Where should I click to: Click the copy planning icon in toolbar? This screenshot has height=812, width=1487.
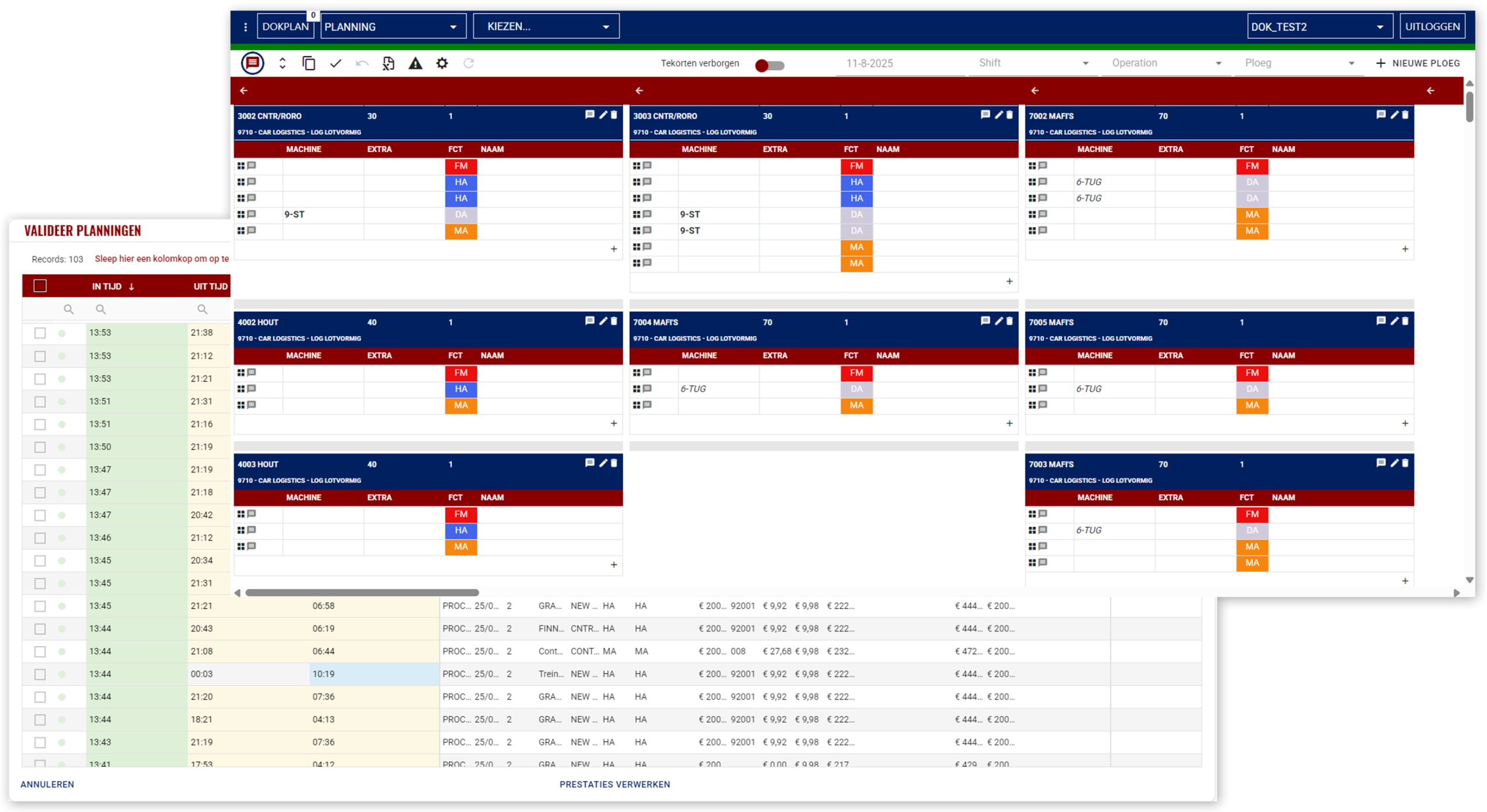[308, 63]
